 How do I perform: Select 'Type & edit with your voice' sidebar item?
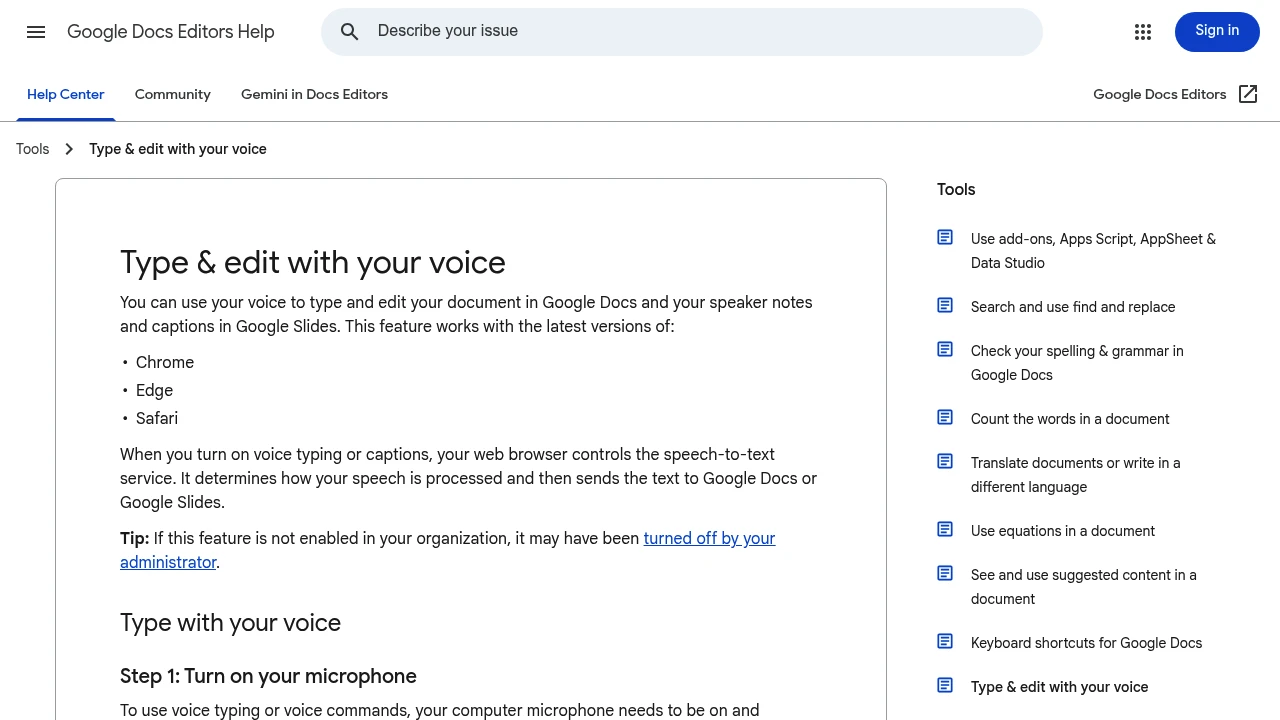coord(1059,687)
